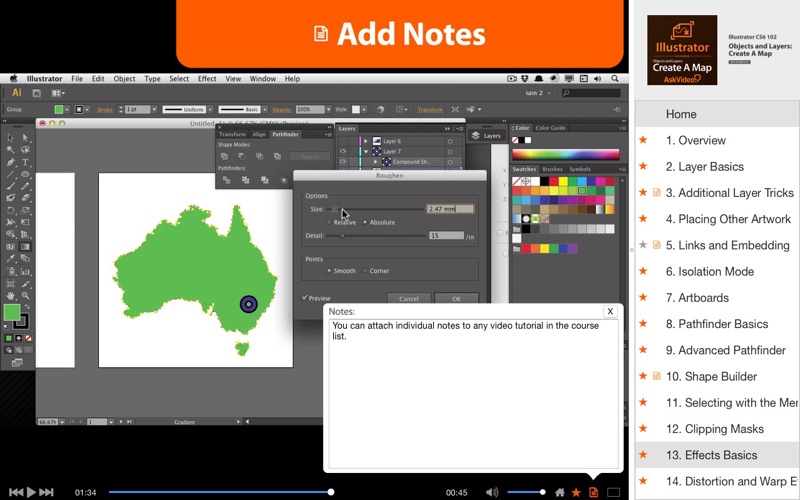Viewport: 800px width, 500px height.
Task: Open the Effect menu
Action: (207, 79)
